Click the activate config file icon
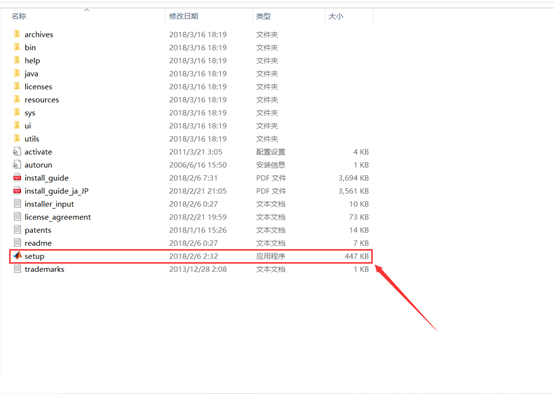The width and height of the screenshot is (554, 394). click(17, 152)
